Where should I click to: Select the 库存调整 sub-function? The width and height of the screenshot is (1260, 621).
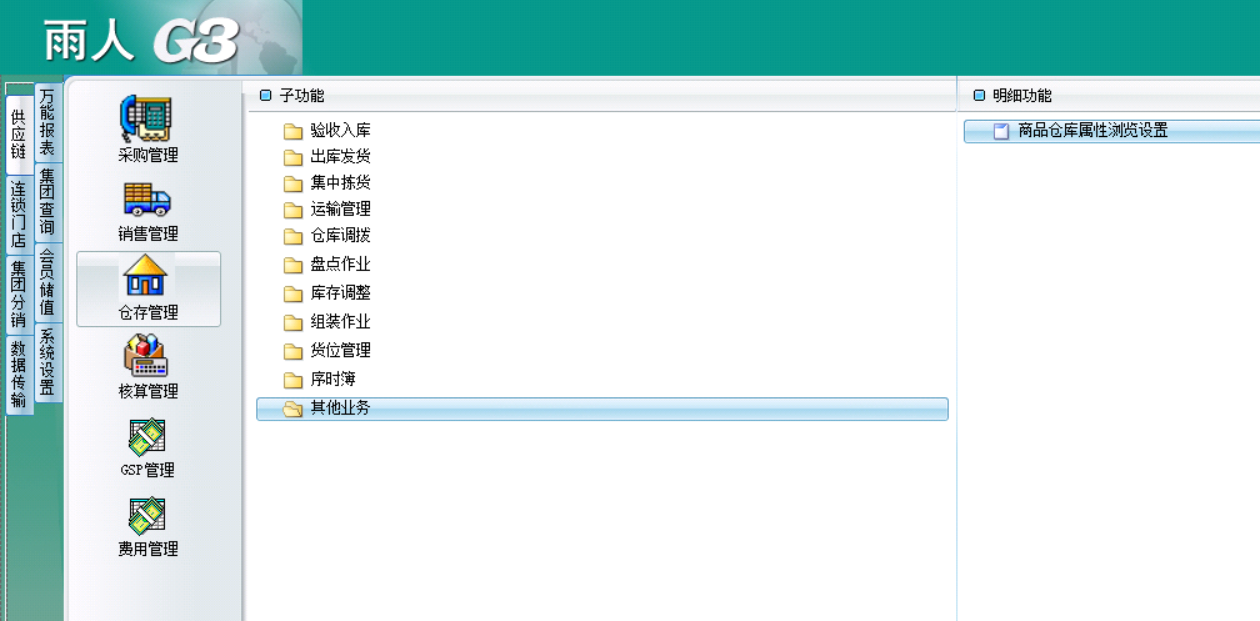340,294
